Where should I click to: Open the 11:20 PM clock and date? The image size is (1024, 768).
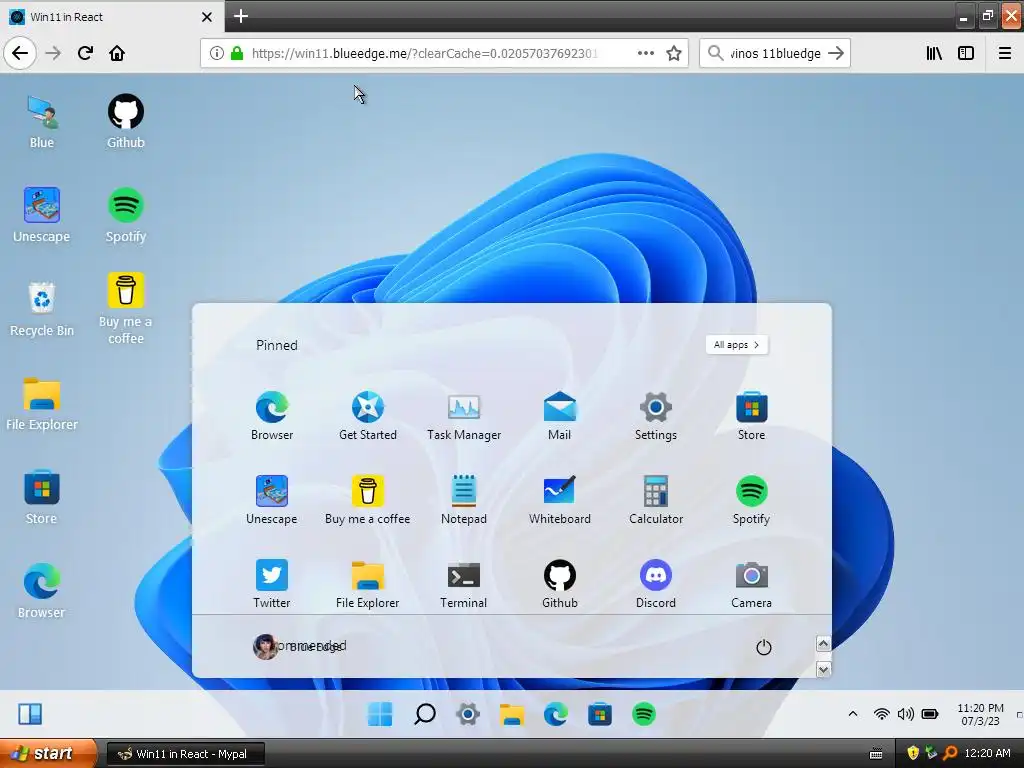[x=980, y=714]
